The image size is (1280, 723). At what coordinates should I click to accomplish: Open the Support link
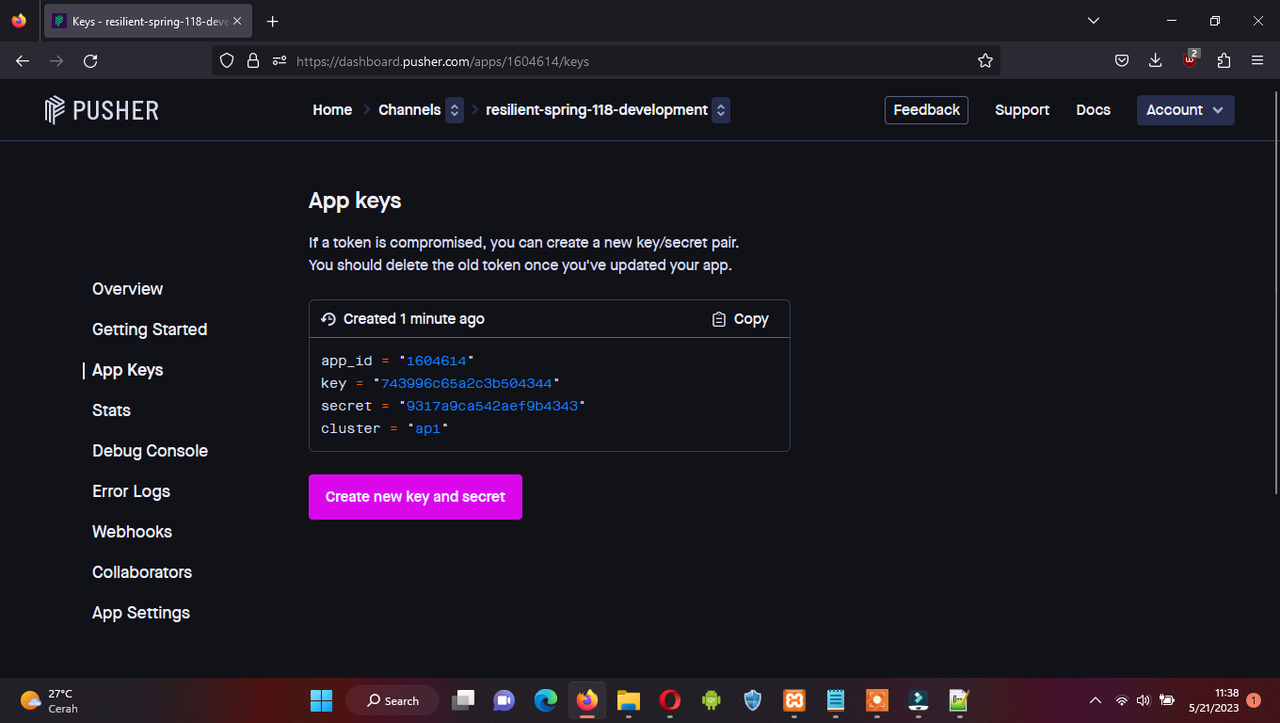pyautogui.click(x=1022, y=110)
